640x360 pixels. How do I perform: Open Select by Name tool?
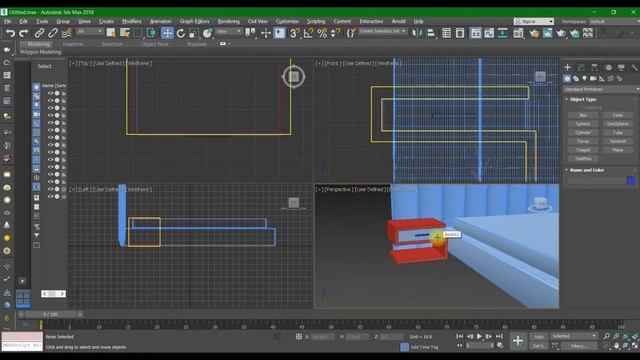point(124,33)
